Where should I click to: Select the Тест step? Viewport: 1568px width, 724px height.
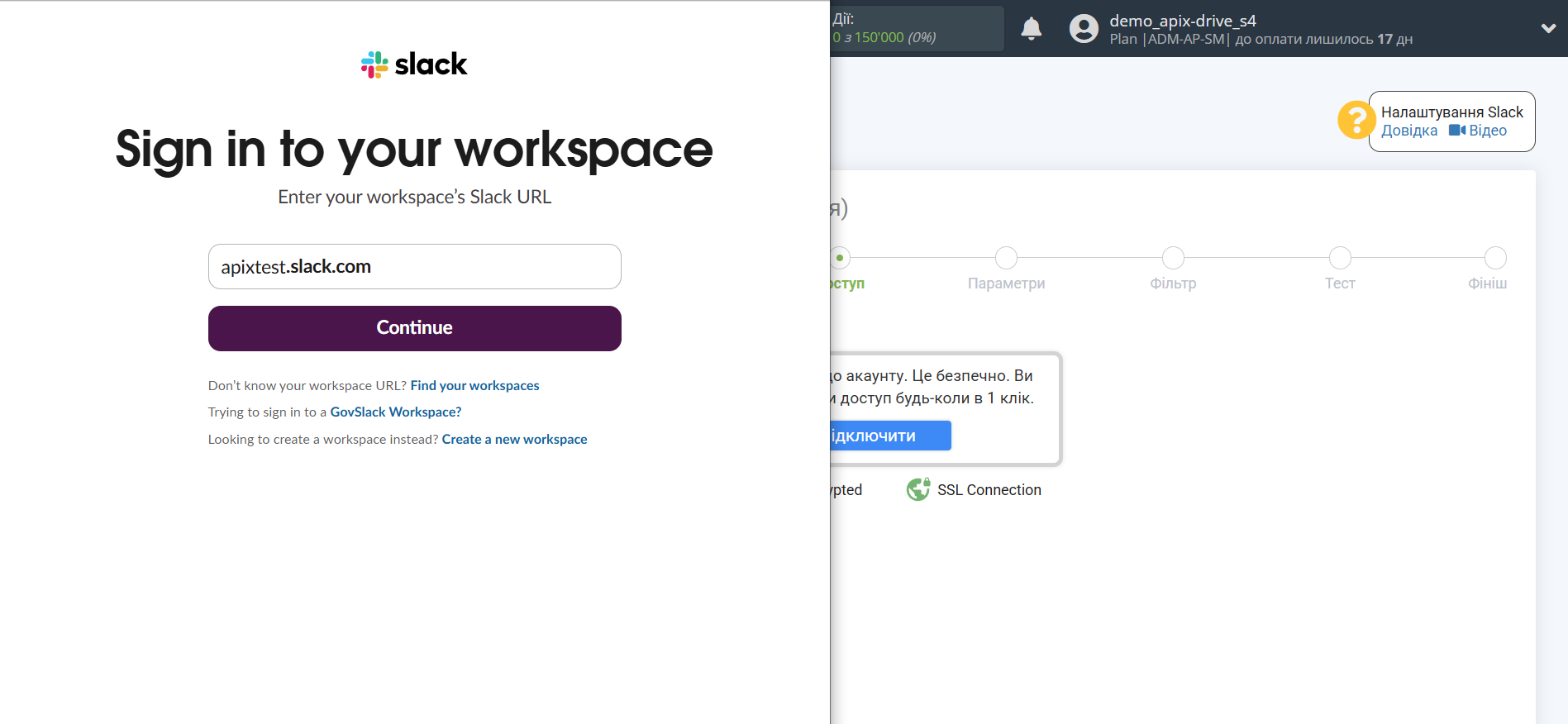click(x=1340, y=283)
